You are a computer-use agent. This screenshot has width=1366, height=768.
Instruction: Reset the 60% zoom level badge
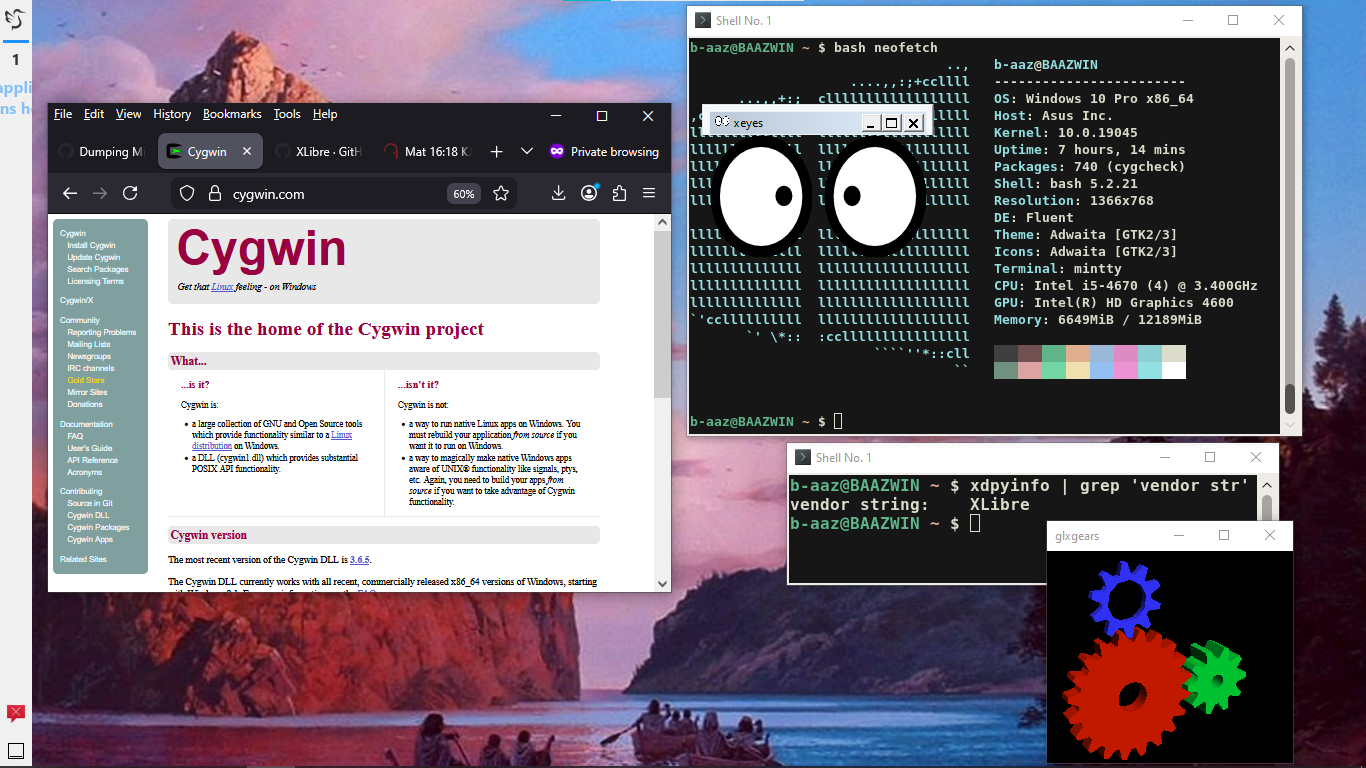coord(464,194)
